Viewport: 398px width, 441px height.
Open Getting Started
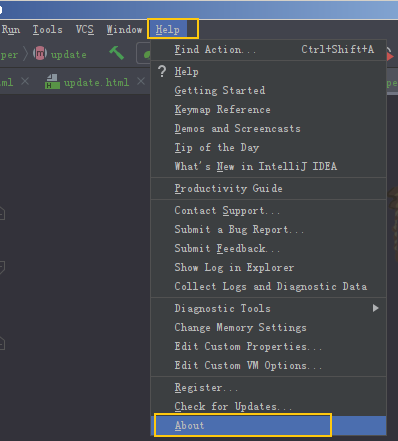[269, 91]
